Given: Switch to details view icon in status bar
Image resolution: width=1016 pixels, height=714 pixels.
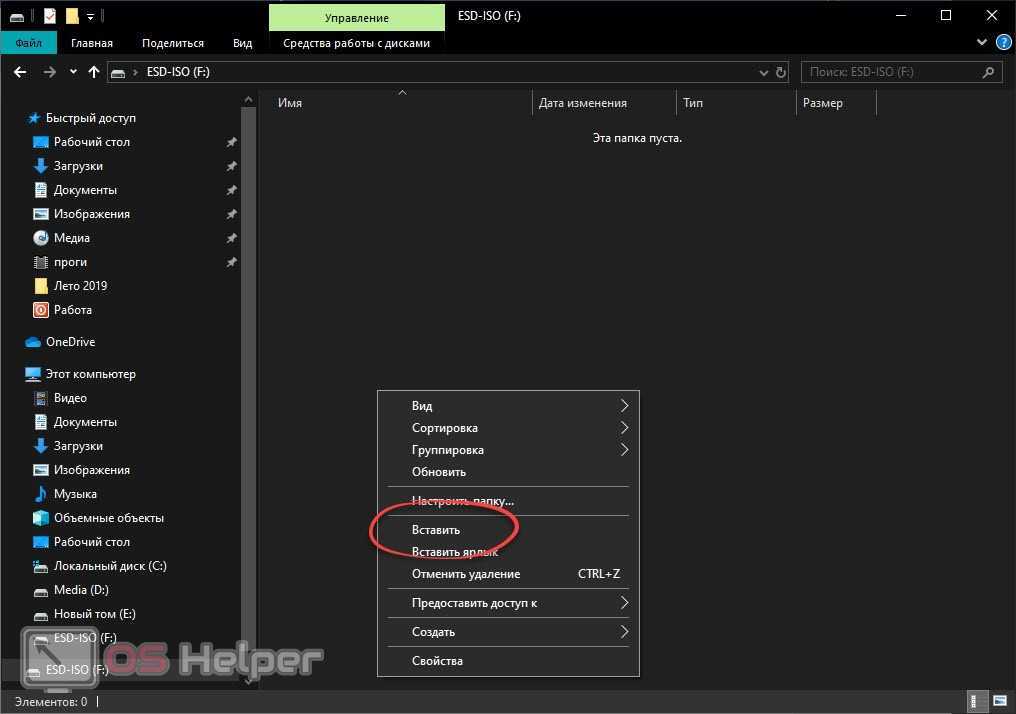Looking at the screenshot, I should (976, 701).
